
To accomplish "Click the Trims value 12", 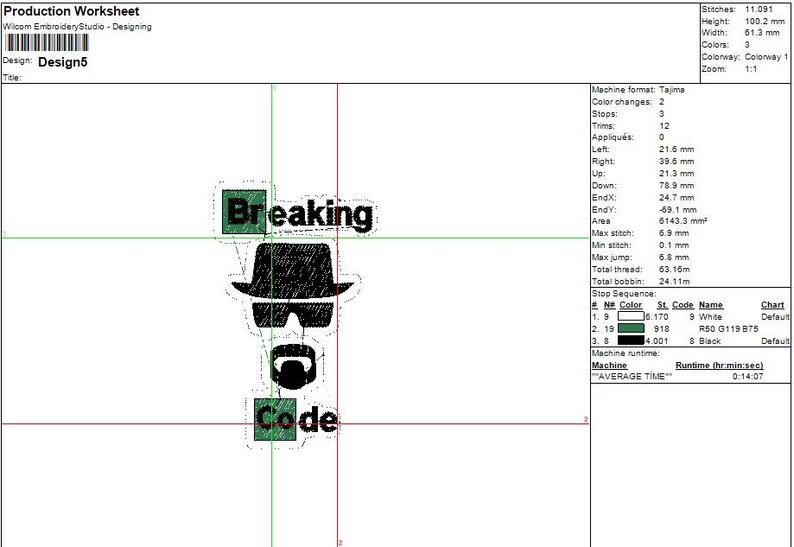I will click(x=664, y=126).
